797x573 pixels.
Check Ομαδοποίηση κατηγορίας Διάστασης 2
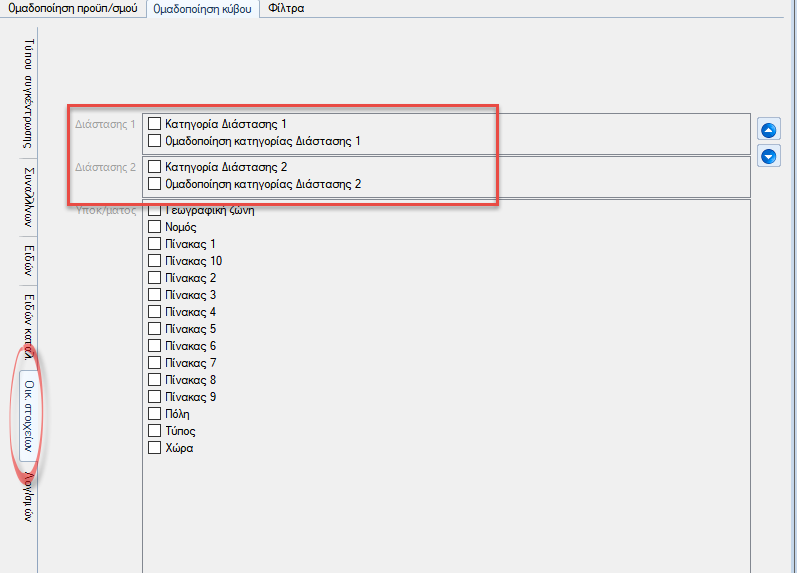coord(155,184)
